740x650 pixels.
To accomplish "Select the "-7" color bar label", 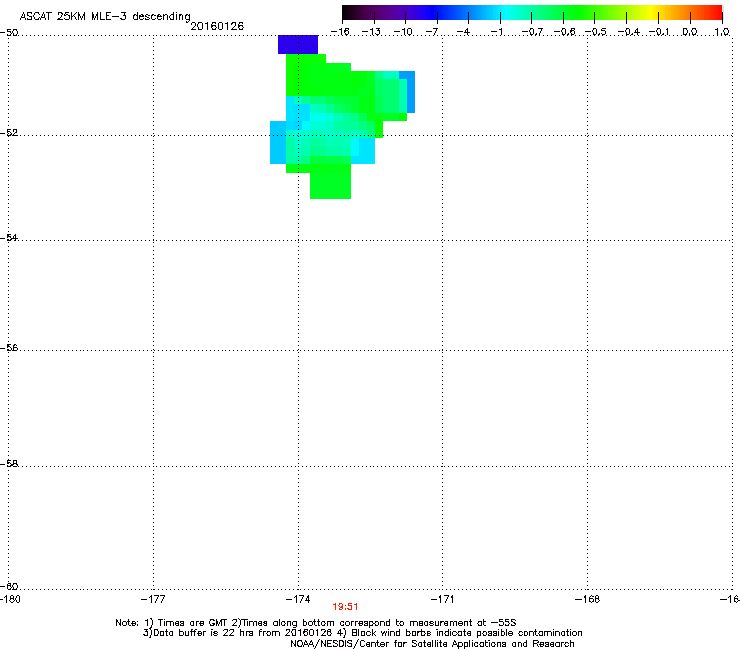I will (x=431, y=32).
